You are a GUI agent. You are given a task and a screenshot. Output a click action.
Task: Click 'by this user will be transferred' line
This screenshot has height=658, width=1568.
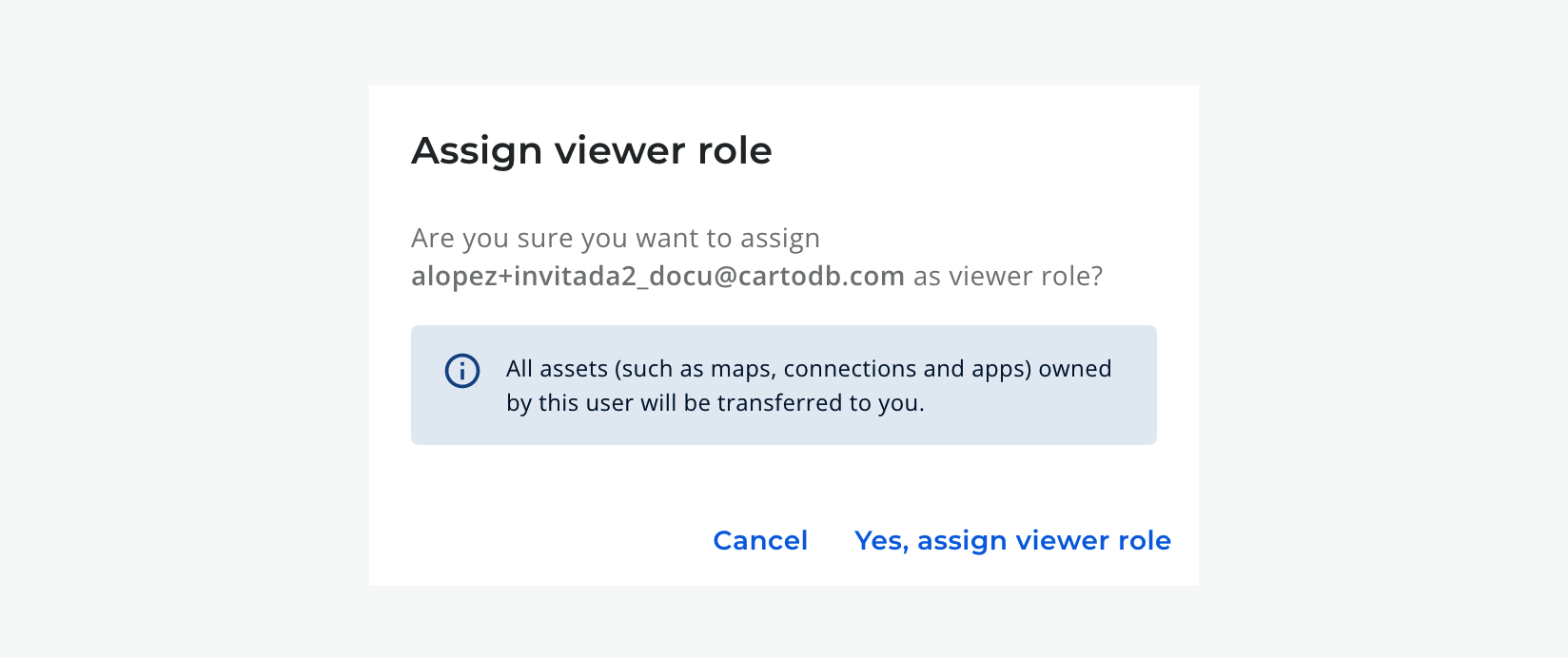click(x=715, y=403)
